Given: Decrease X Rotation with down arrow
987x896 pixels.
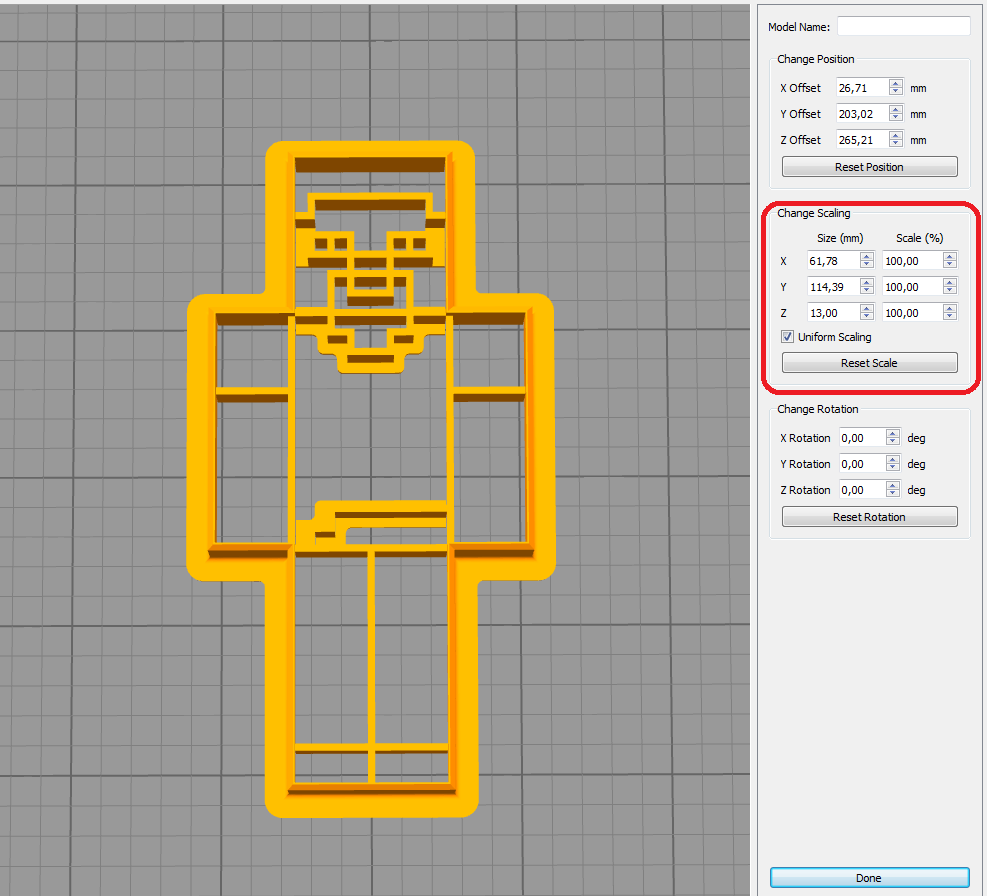Looking at the screenshot, I should point(893,442).
